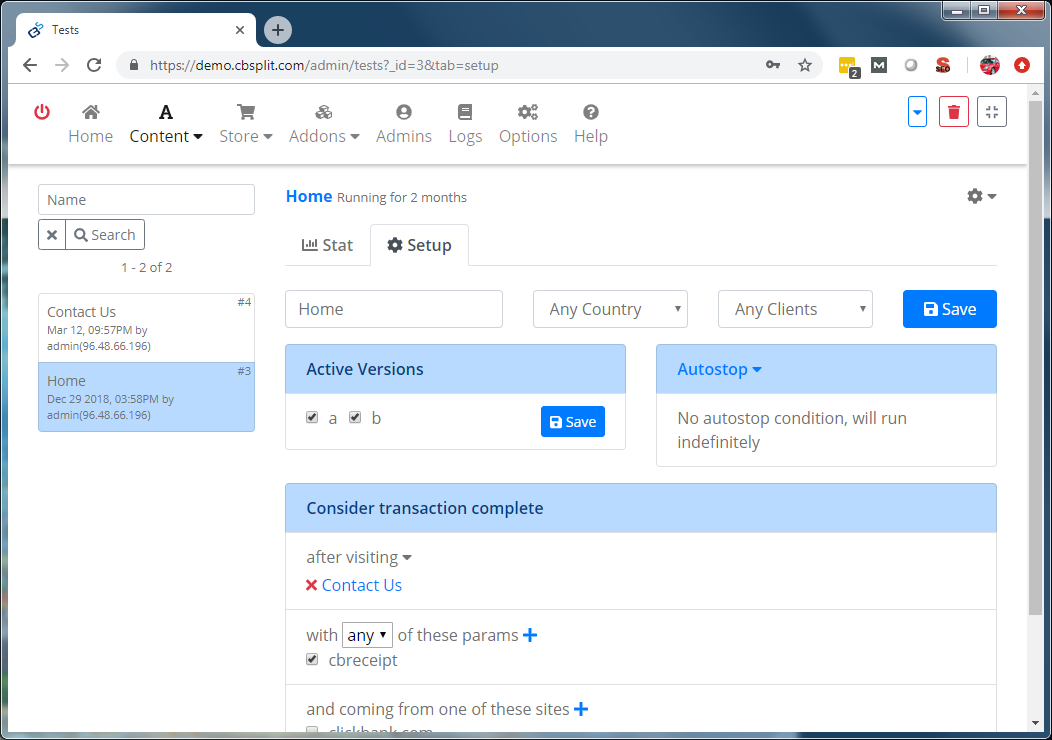Click the red trash delete icon

click(953, 112)
